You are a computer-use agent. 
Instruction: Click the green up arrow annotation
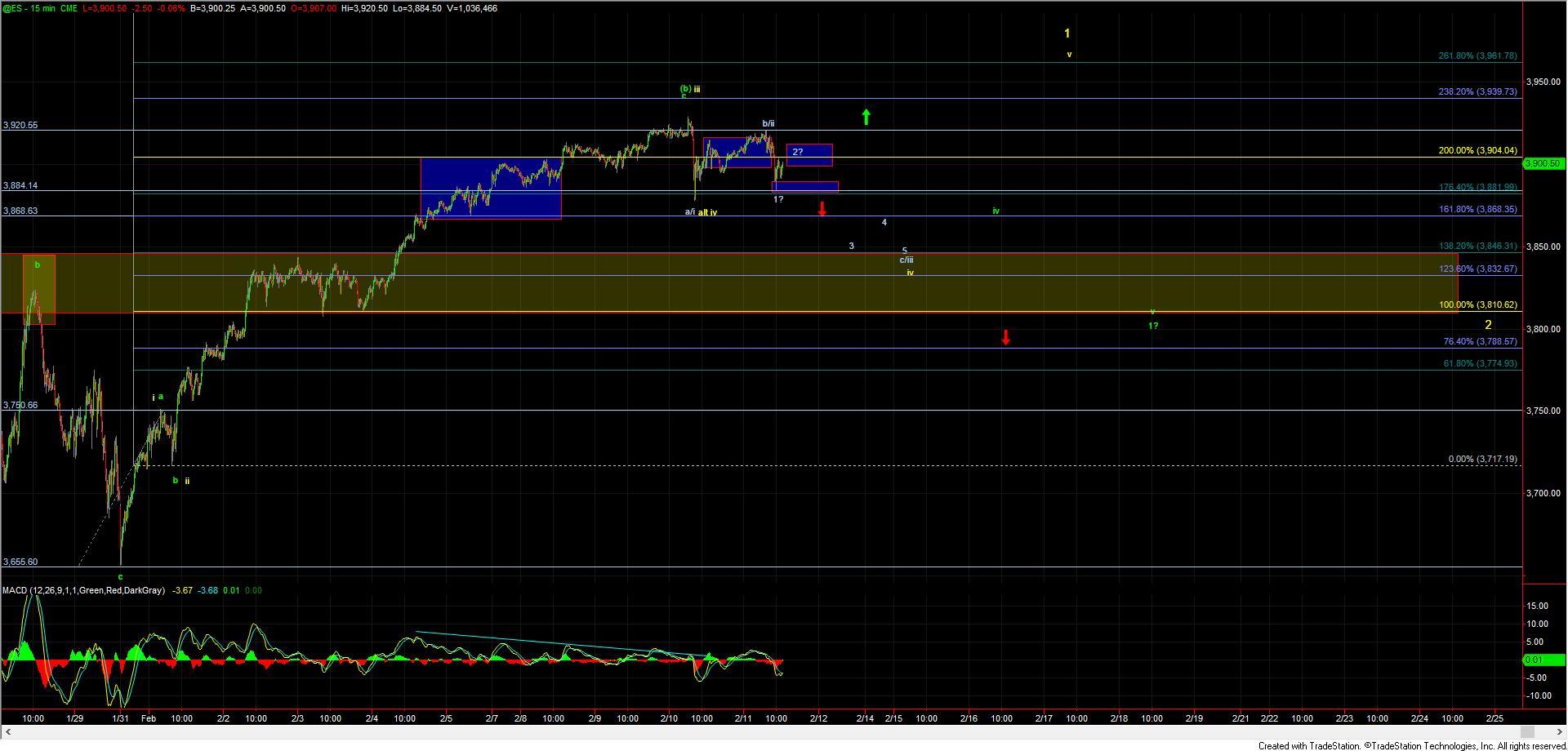pyautogui.click(x=866, y=117)
